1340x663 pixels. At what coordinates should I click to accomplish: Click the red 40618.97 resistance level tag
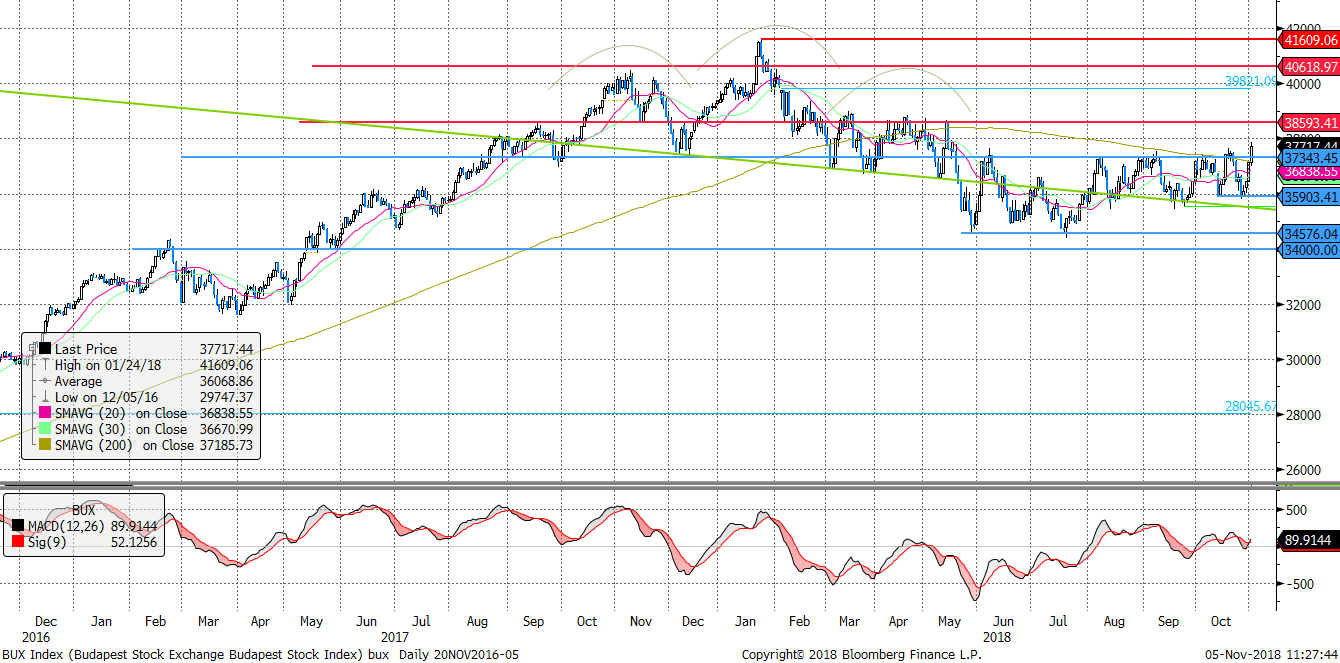[x=1310, y=66]
